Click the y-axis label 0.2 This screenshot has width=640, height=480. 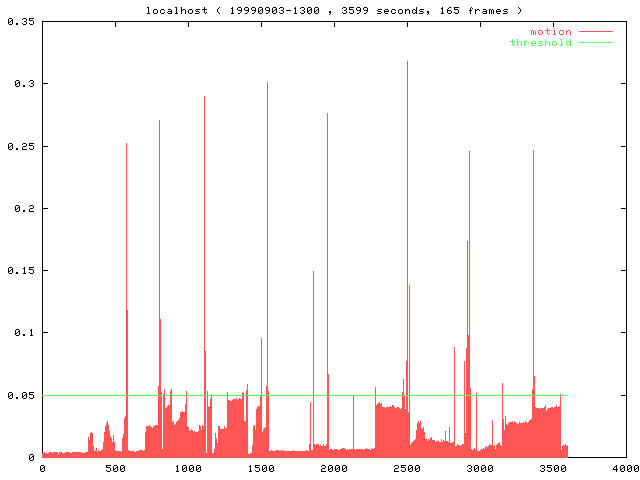click(x=23, y=208)
